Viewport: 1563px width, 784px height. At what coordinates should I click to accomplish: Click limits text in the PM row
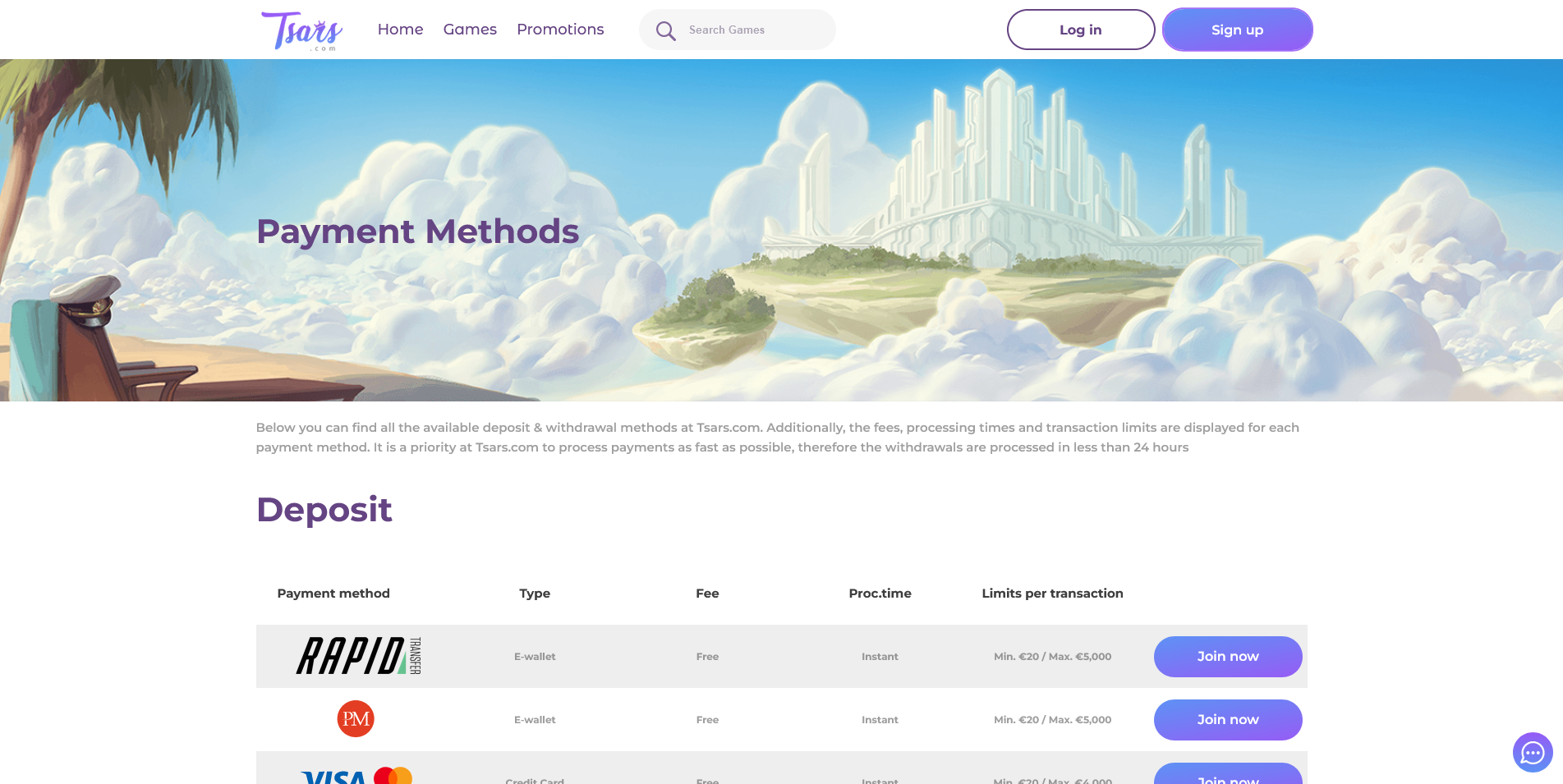pos(1052,720)
